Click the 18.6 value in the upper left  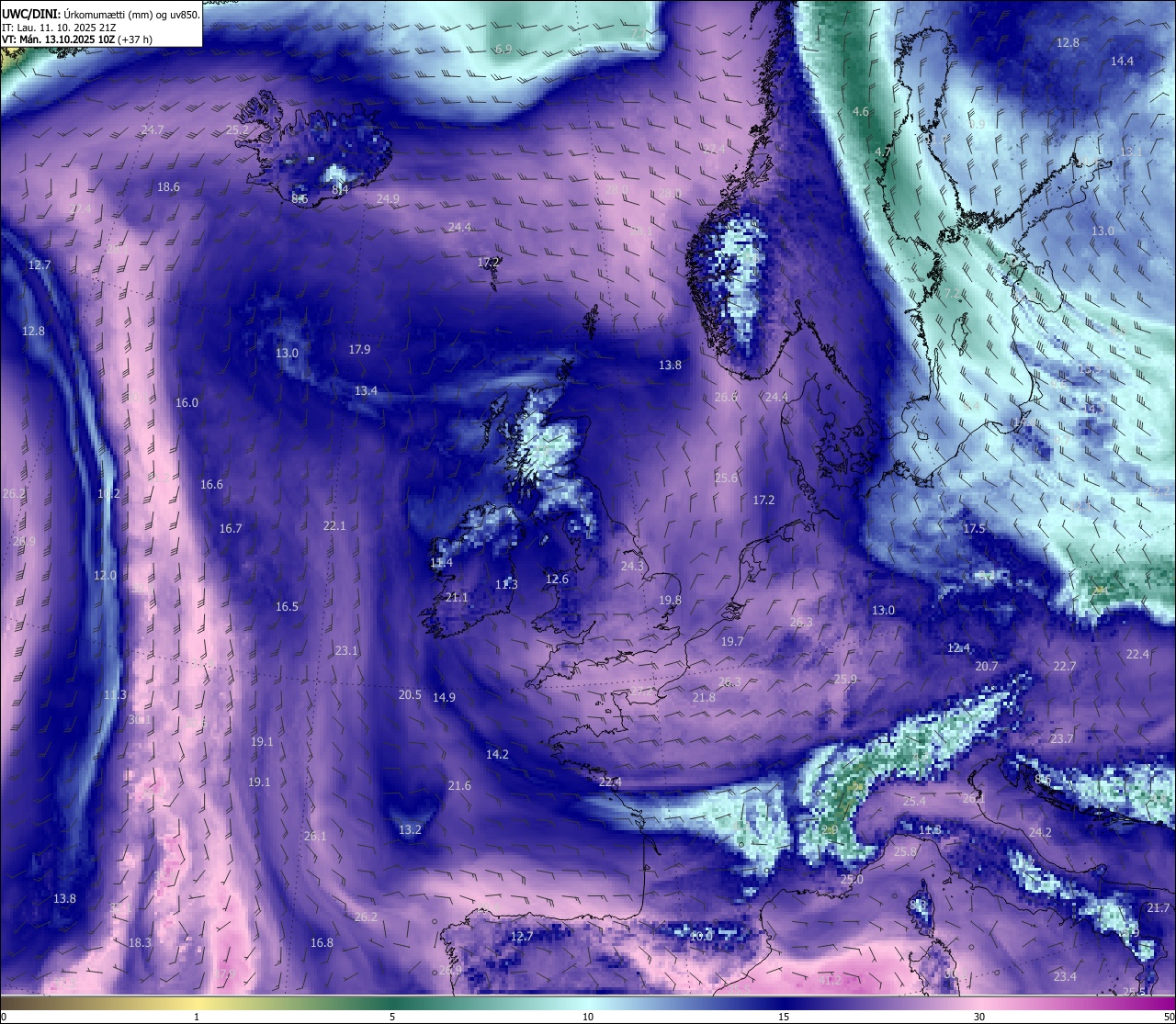(x=168, y=186)
